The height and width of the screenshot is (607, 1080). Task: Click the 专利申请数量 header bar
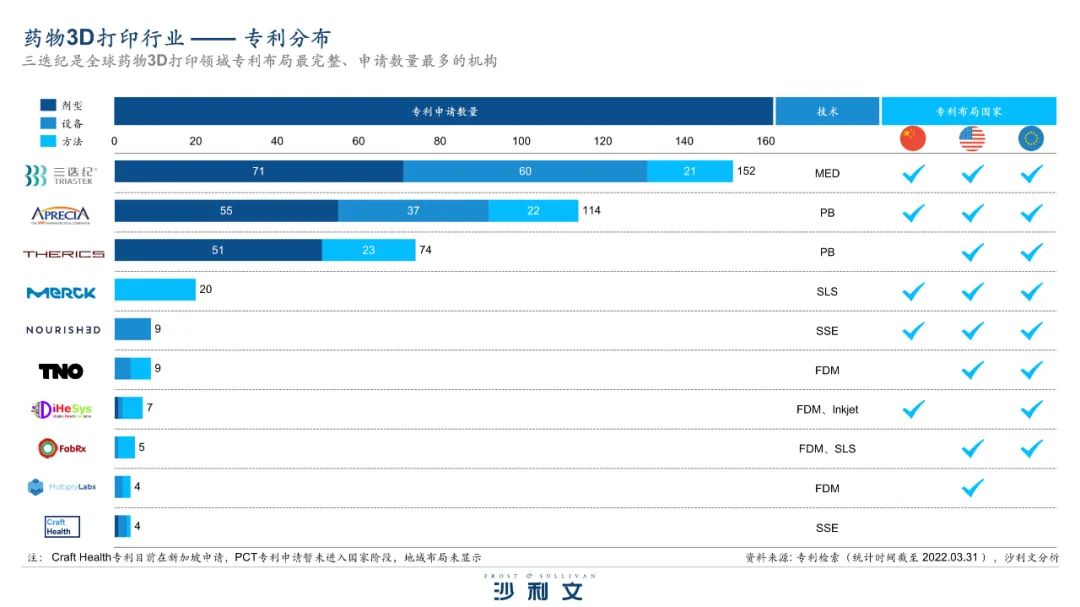[x=444, y=111]
